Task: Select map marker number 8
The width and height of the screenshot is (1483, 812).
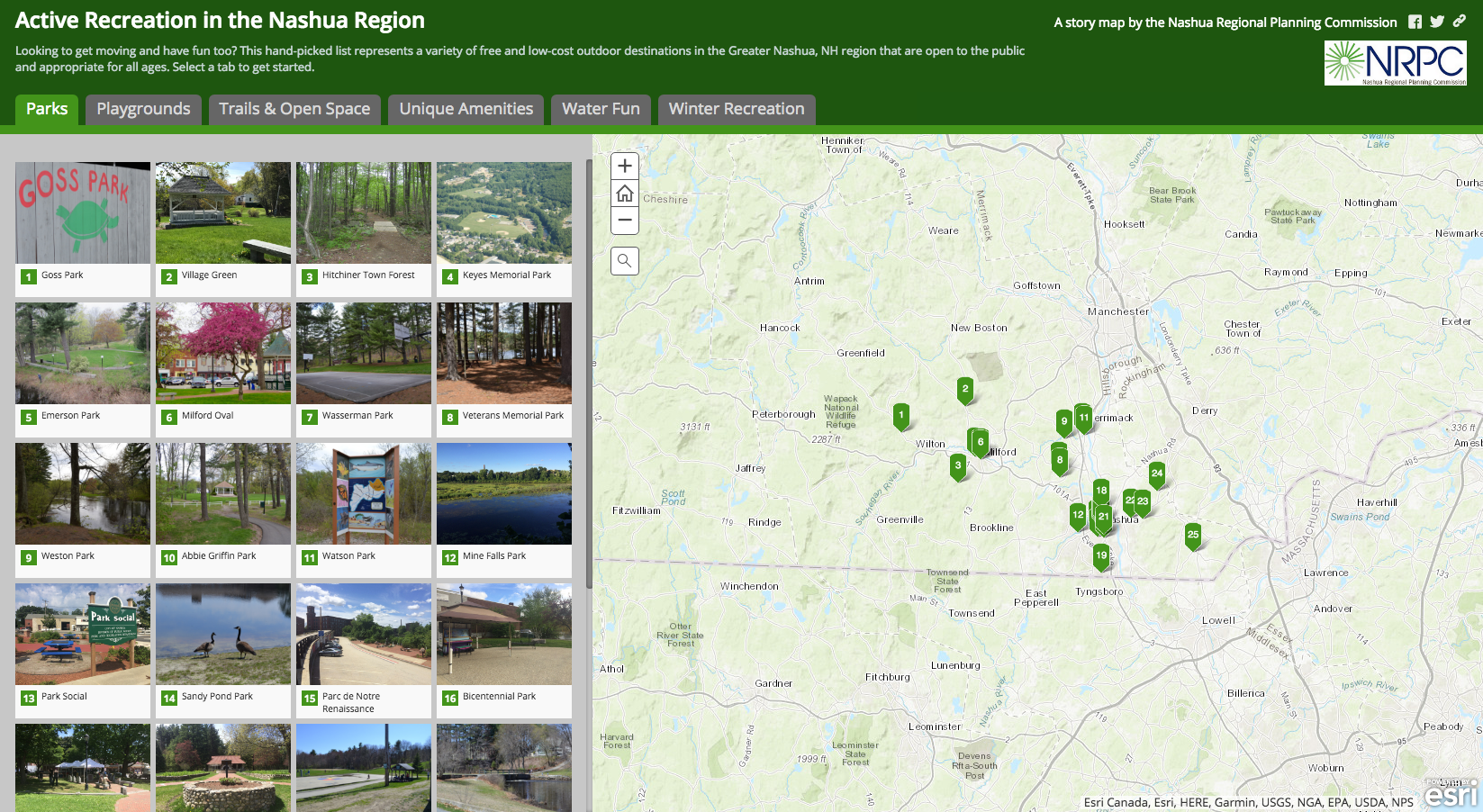Action: tap(1060, 461)
